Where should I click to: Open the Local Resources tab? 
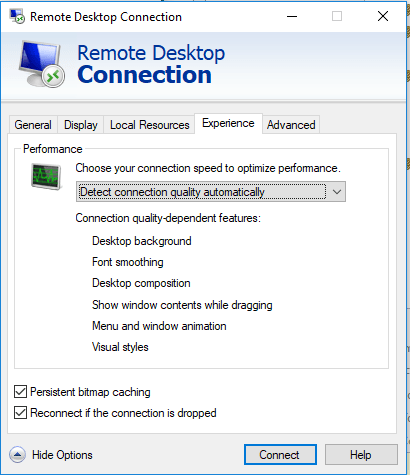click(x=150, y=125)
